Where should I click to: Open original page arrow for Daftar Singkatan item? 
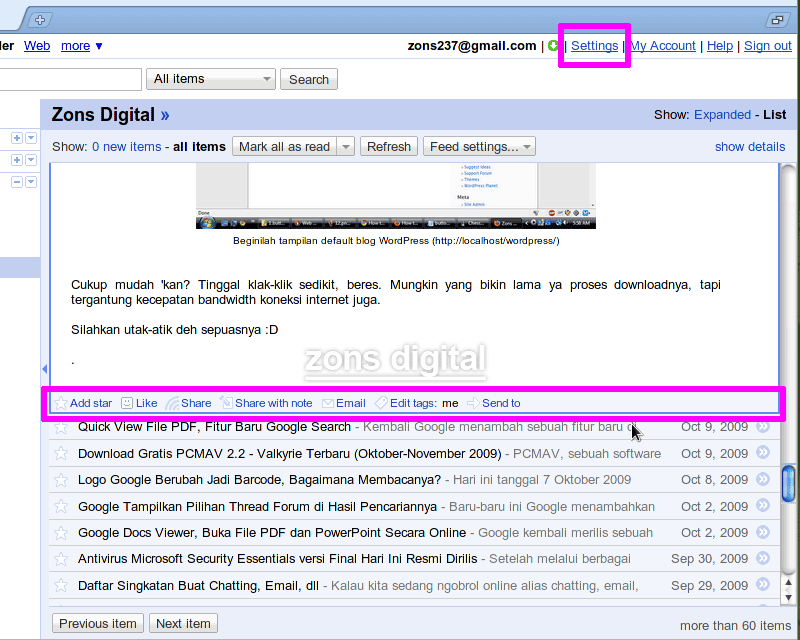[x=763, y=584]
